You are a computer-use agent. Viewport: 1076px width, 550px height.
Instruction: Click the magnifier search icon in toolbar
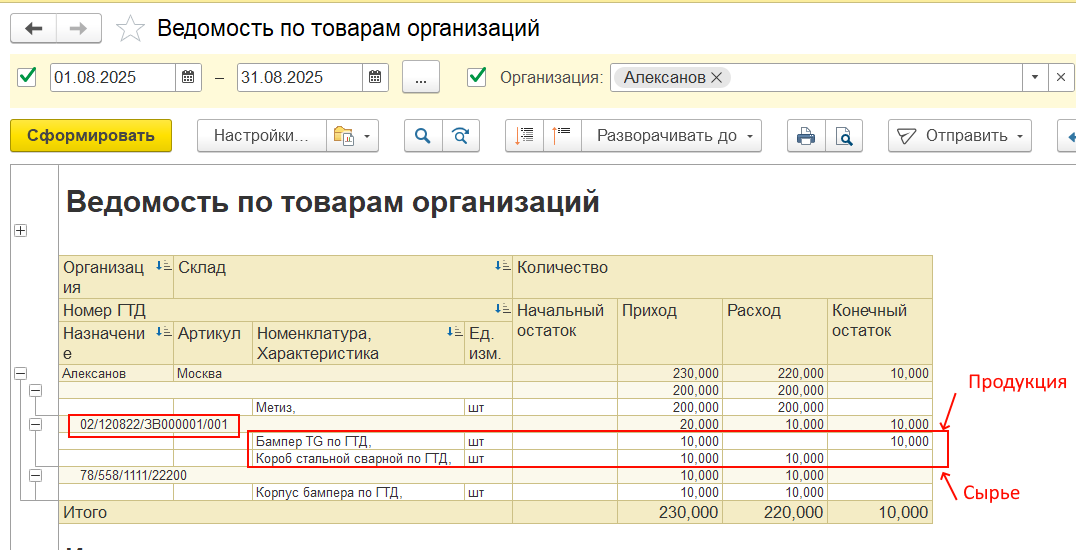(423, 136)
